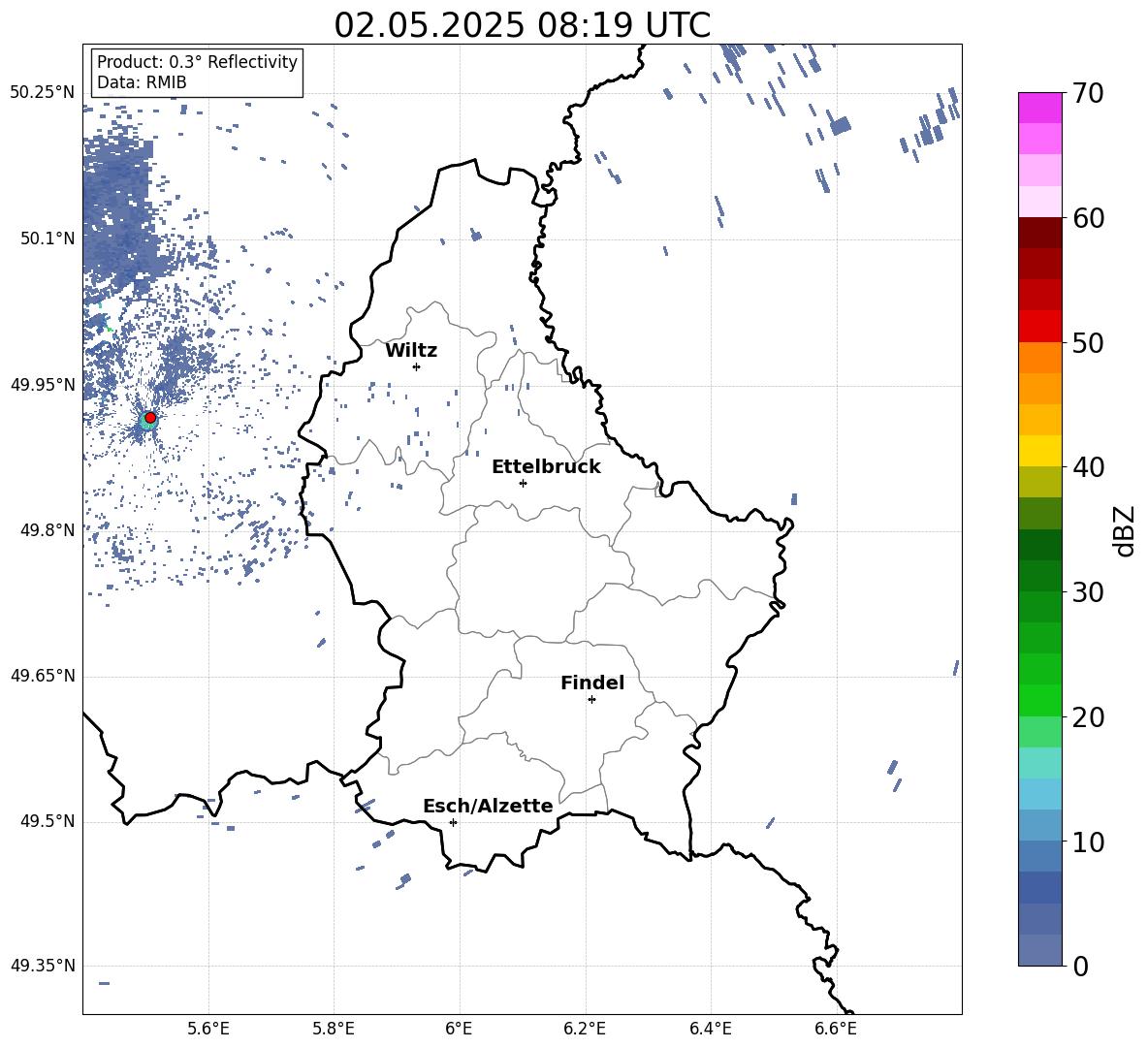This screenshot has width=1148, height=1048.
Task: Click the 50.1°N latitude label
Action: click(x=48, y=238)
